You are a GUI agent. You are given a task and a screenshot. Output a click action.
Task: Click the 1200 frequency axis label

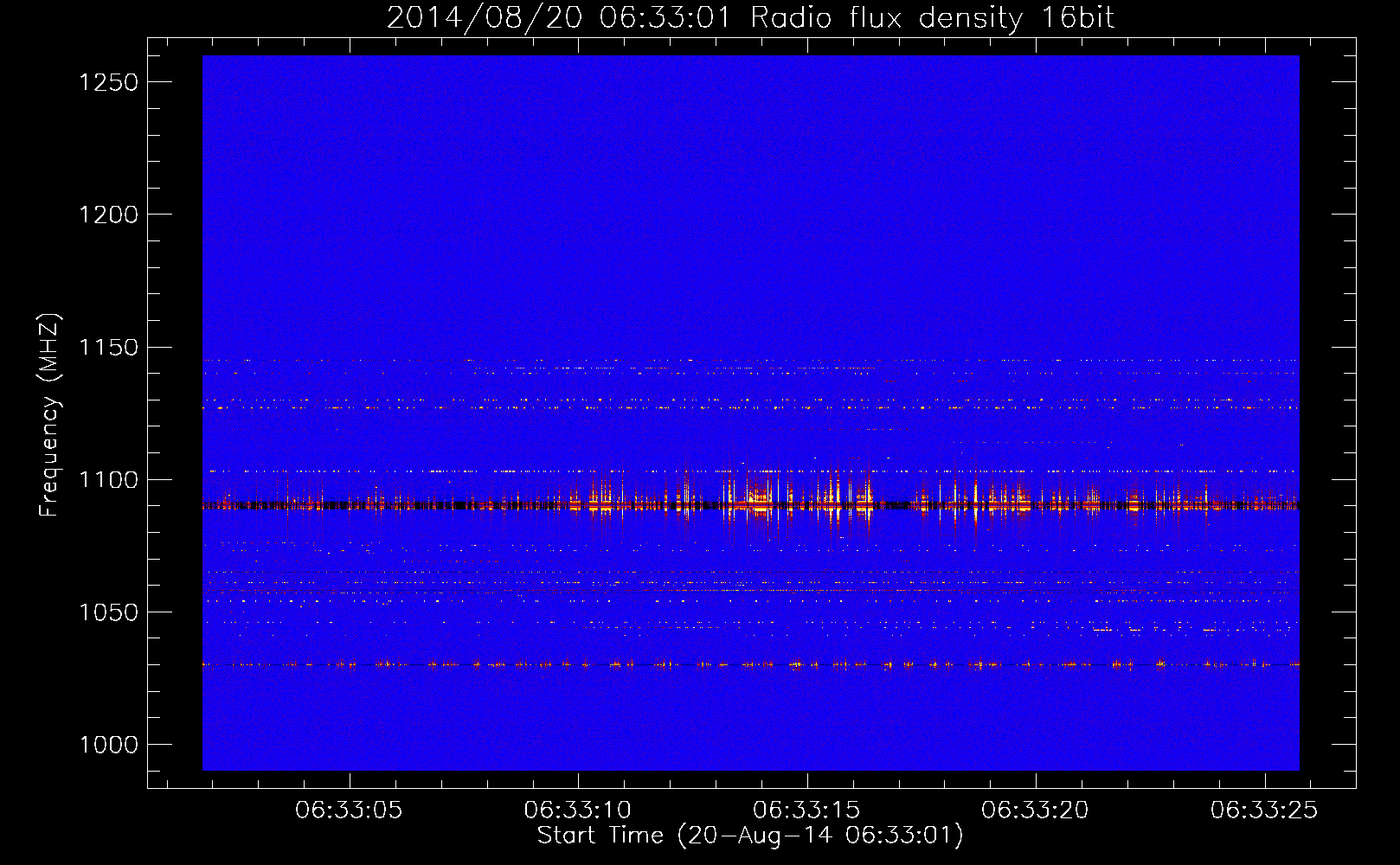click(108, 215)
